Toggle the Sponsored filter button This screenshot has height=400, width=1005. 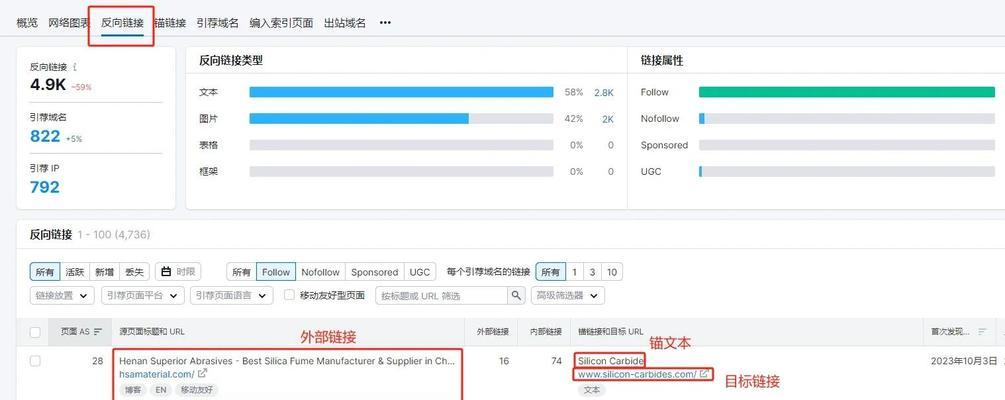point(375,272)
